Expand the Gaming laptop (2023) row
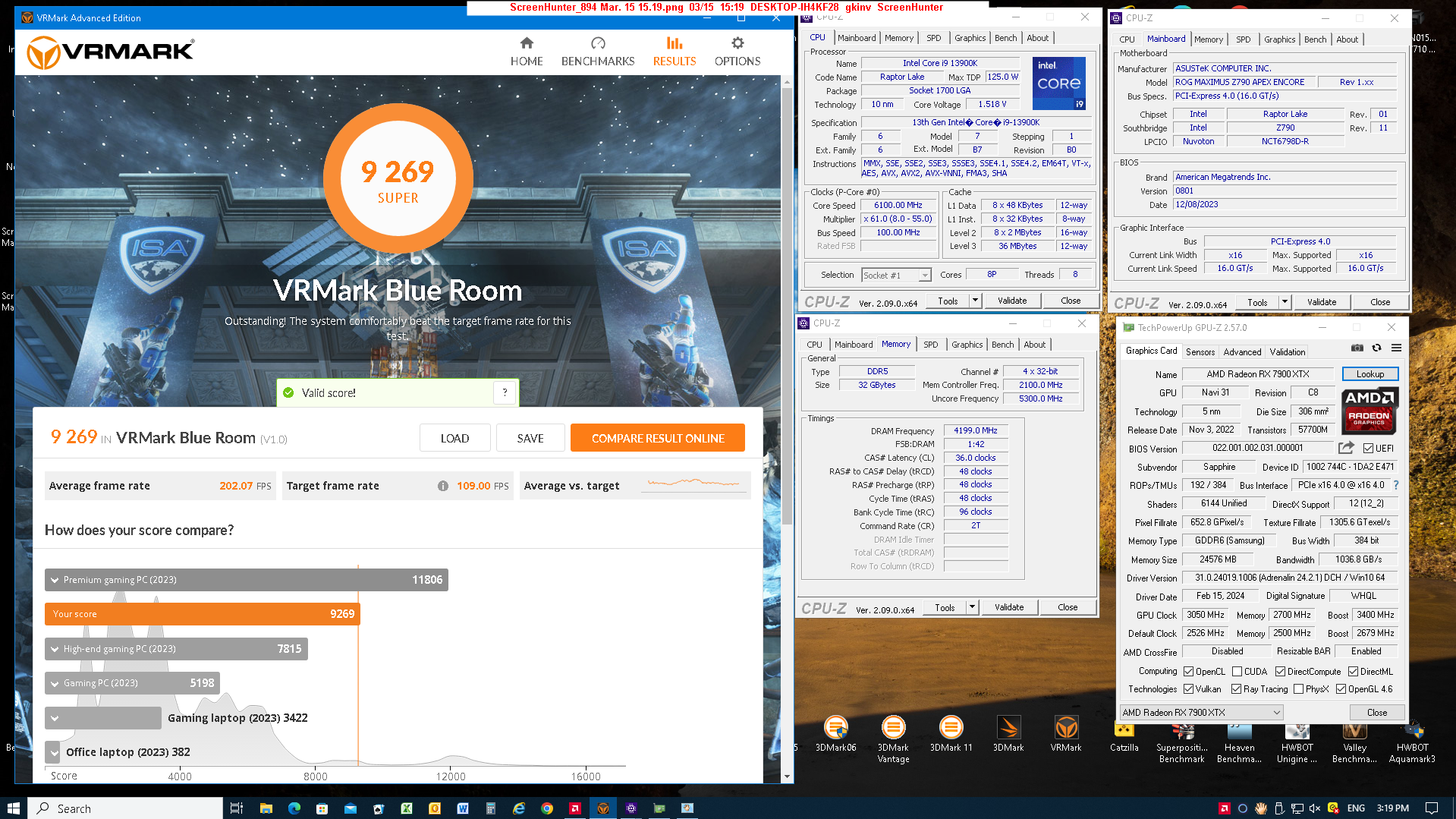Screen dimensions: 1456x819 coord(55,718)
